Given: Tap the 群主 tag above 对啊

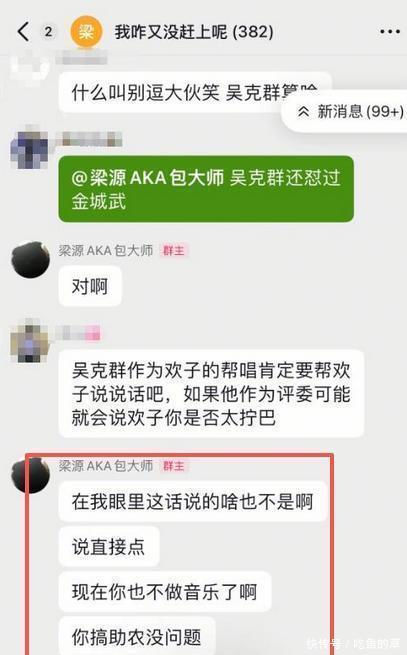Looking at the screenshot, I should point(173,251).
